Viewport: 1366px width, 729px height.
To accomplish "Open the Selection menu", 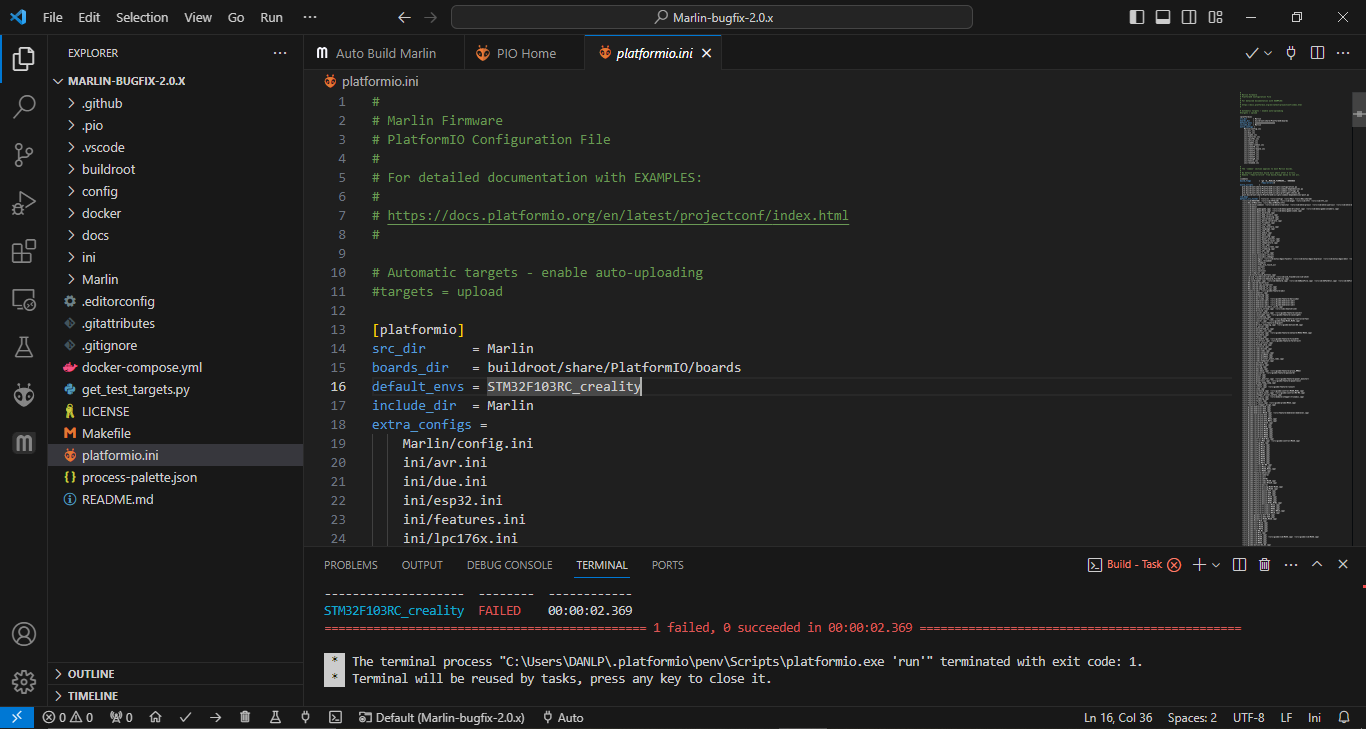I will tap(142, 17).
